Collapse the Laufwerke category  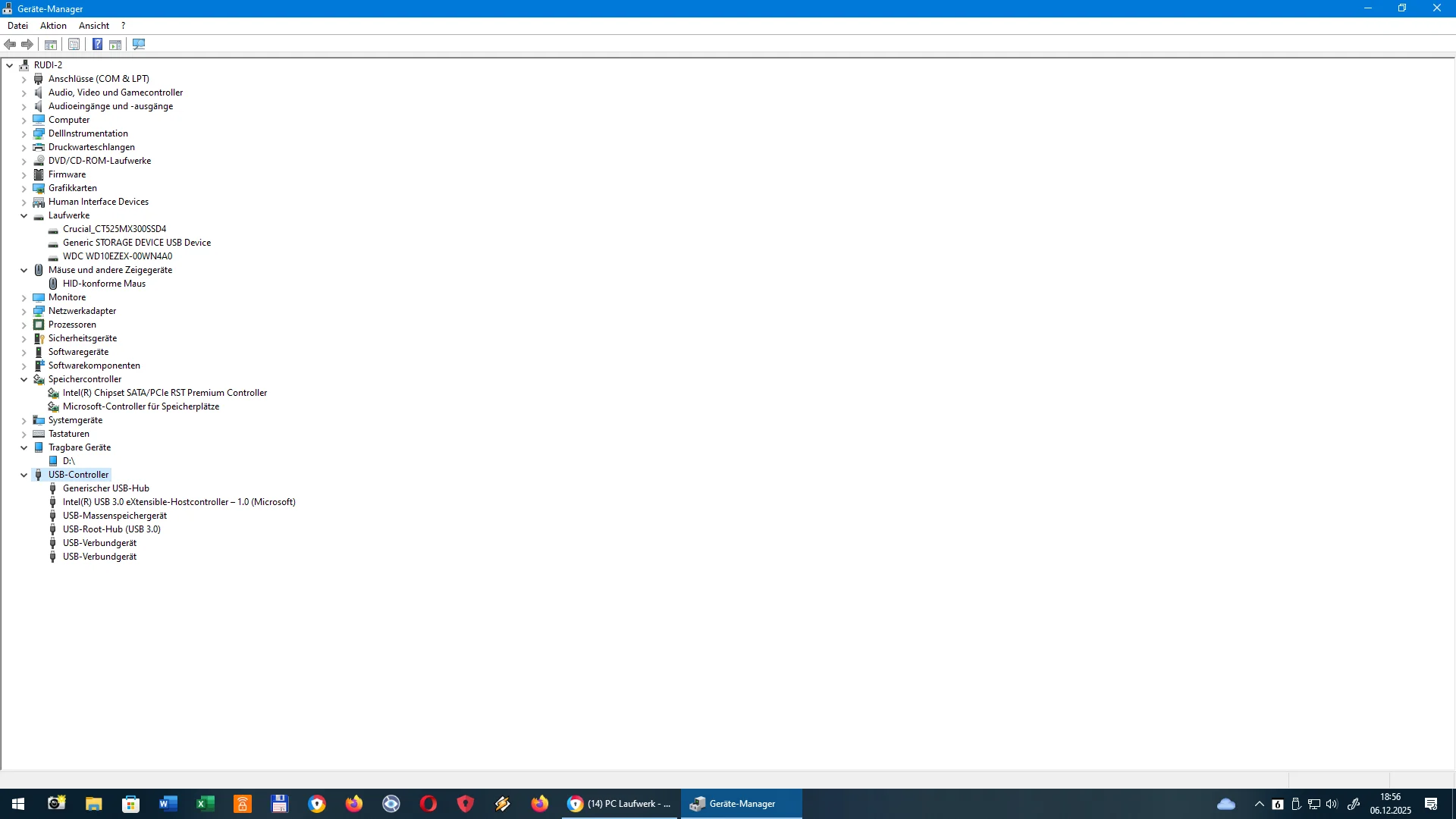(x=24, y=215)
